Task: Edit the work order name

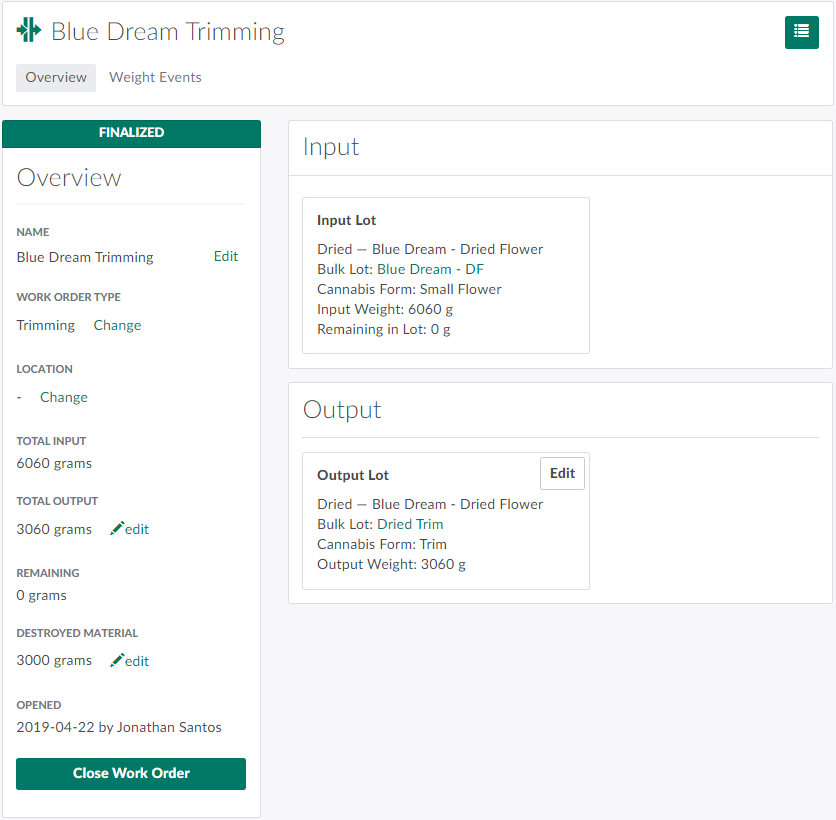Action: [226, 256]
